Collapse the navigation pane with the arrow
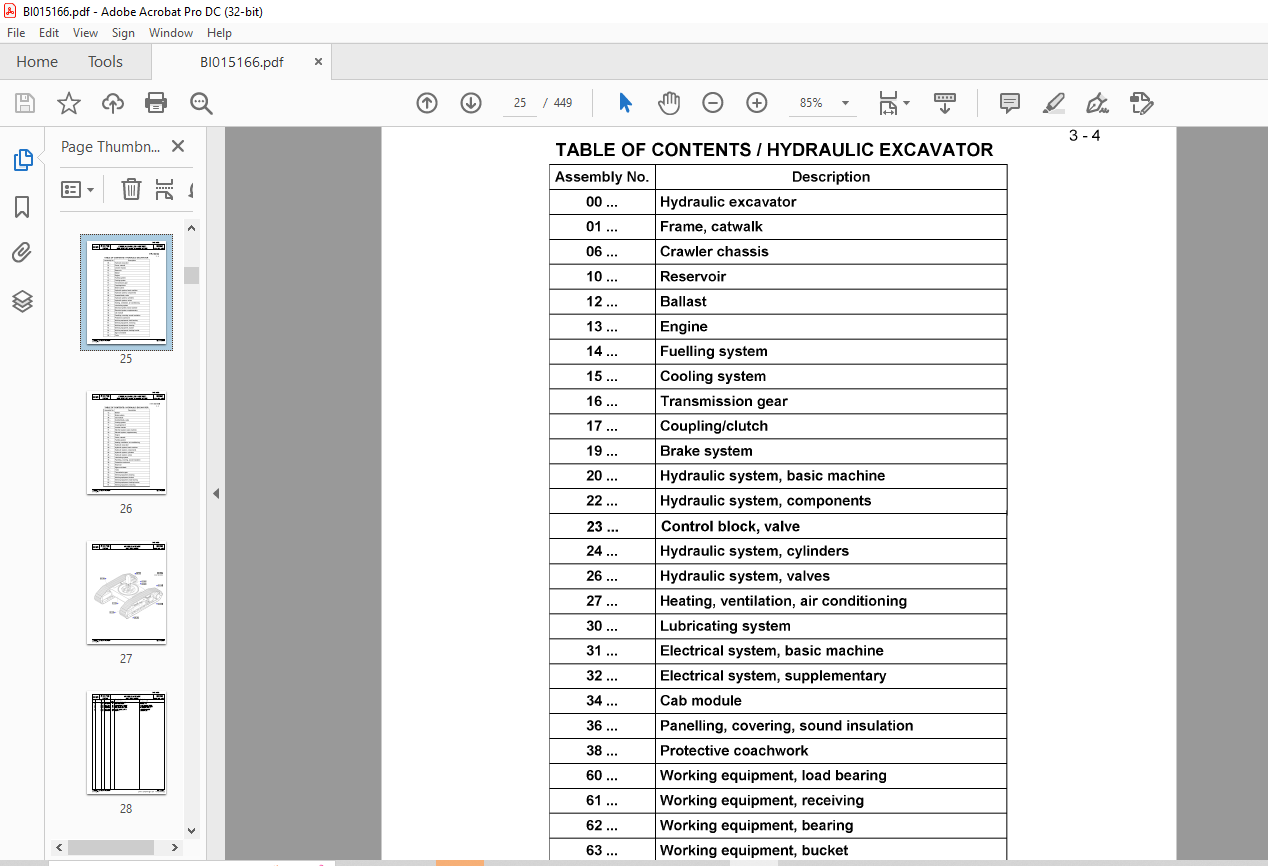1268x866 pixels. coord(215,494)
